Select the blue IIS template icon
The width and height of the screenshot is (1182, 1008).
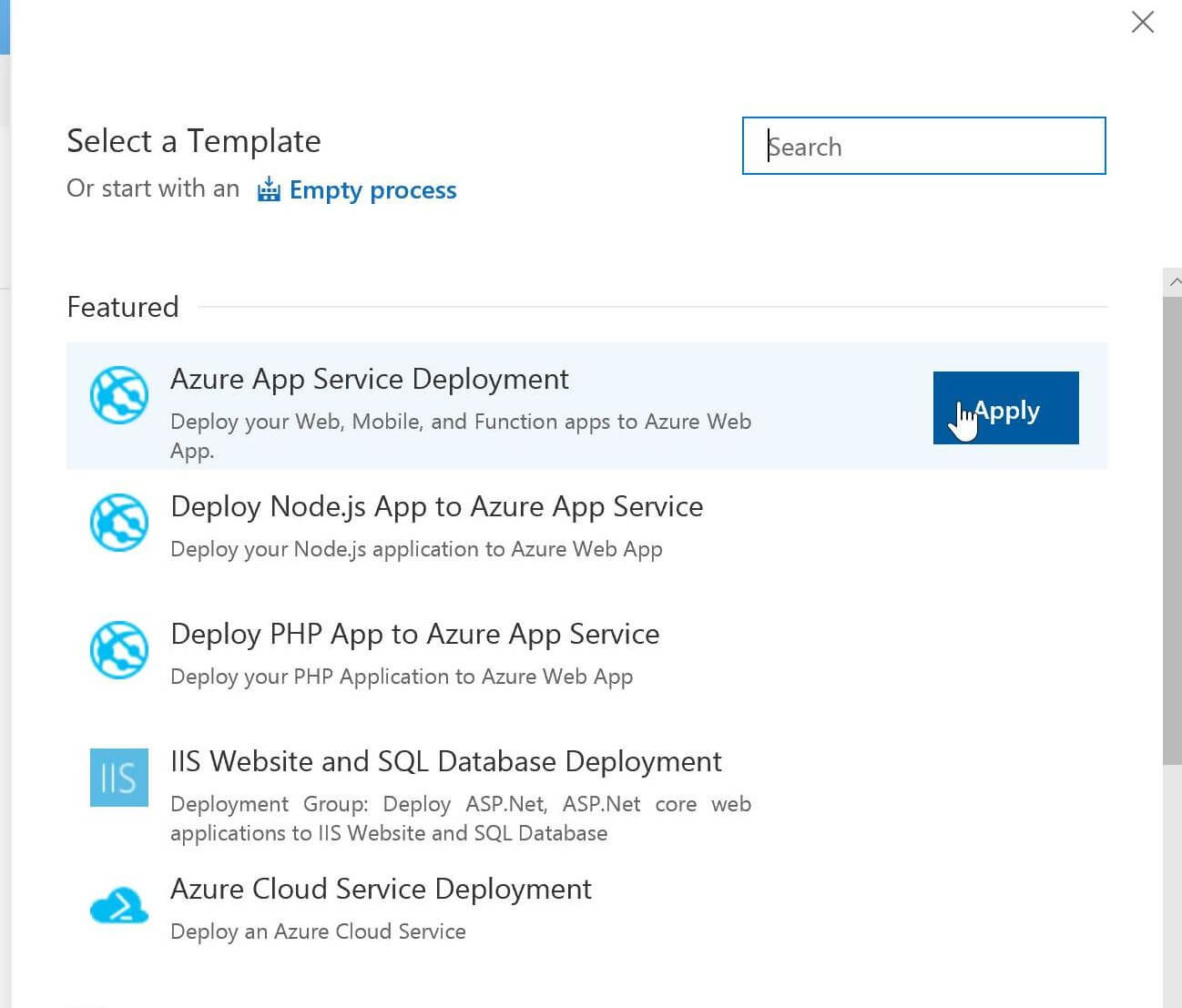118,778
